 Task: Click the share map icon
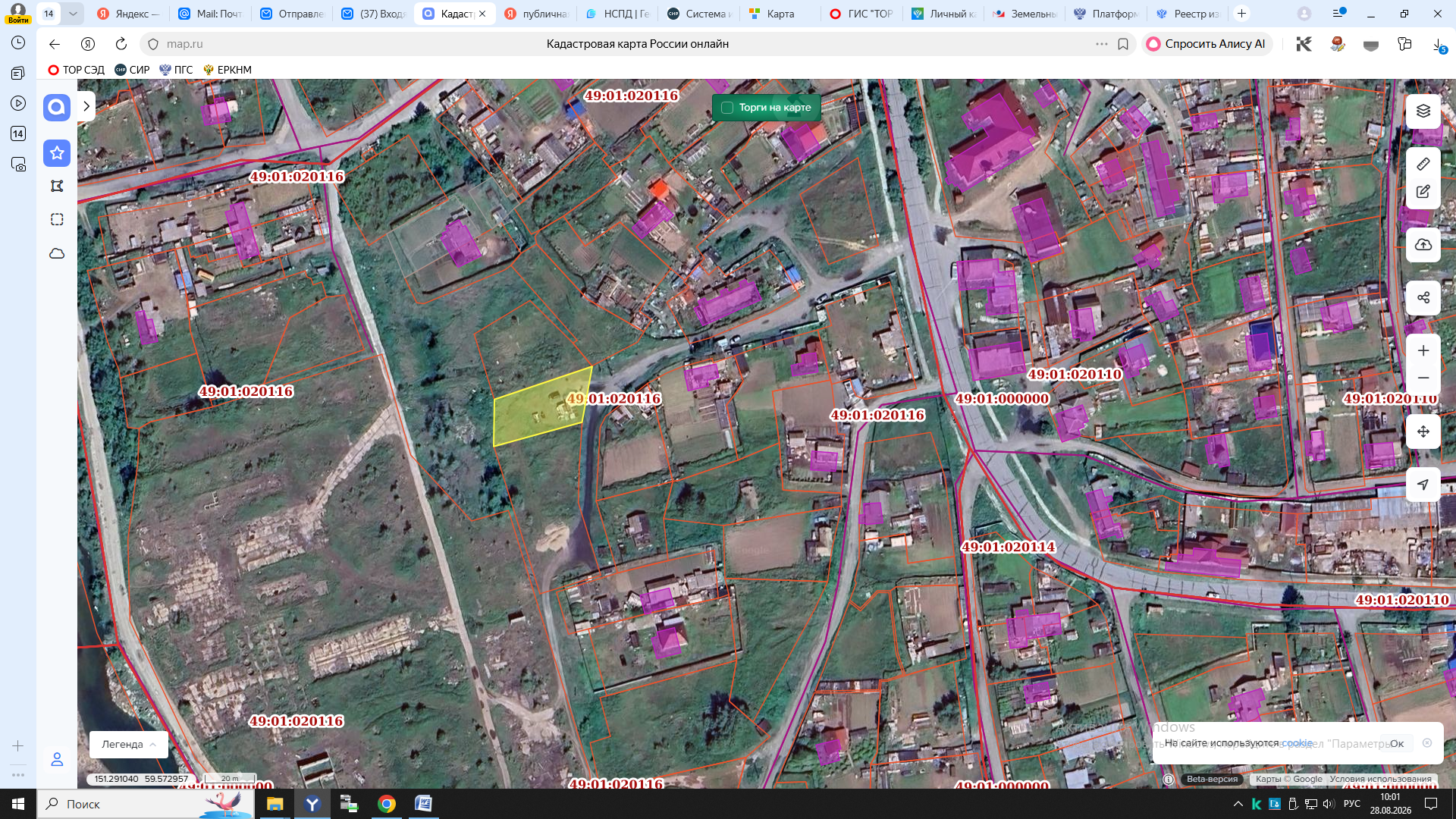pyautogui.click(x=1423, y=297)
